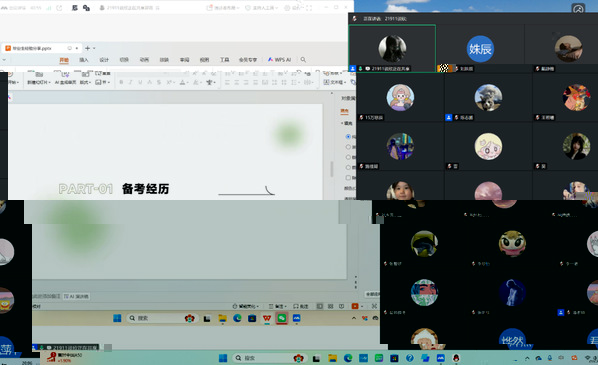Select participant tile with 姝辰 avatar

(x=480, y=48)
